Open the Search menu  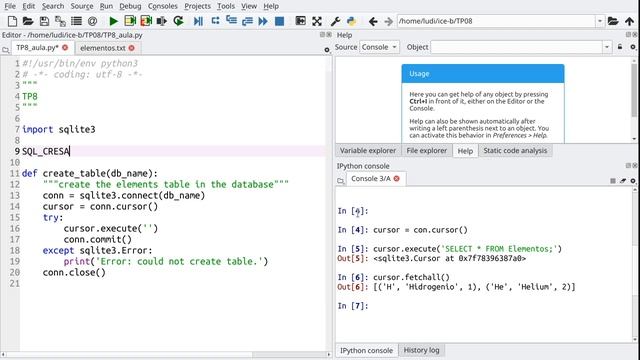tap(53, 6)
